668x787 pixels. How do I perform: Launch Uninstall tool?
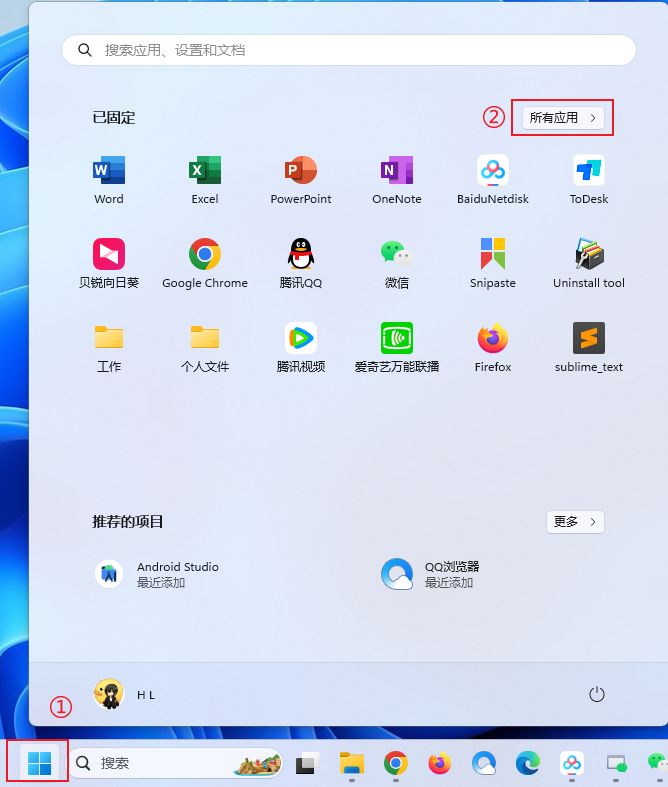[x=589, y=264]
